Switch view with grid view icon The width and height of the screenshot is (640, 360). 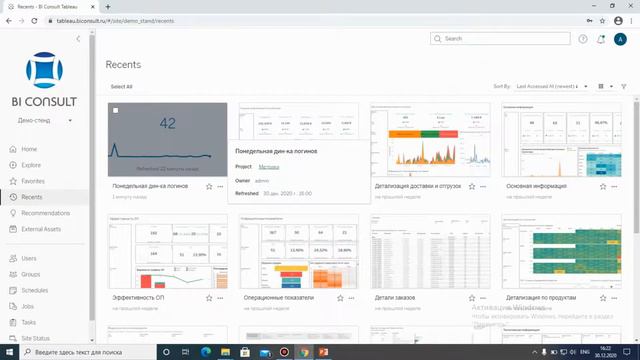click(x=601, y=86)
